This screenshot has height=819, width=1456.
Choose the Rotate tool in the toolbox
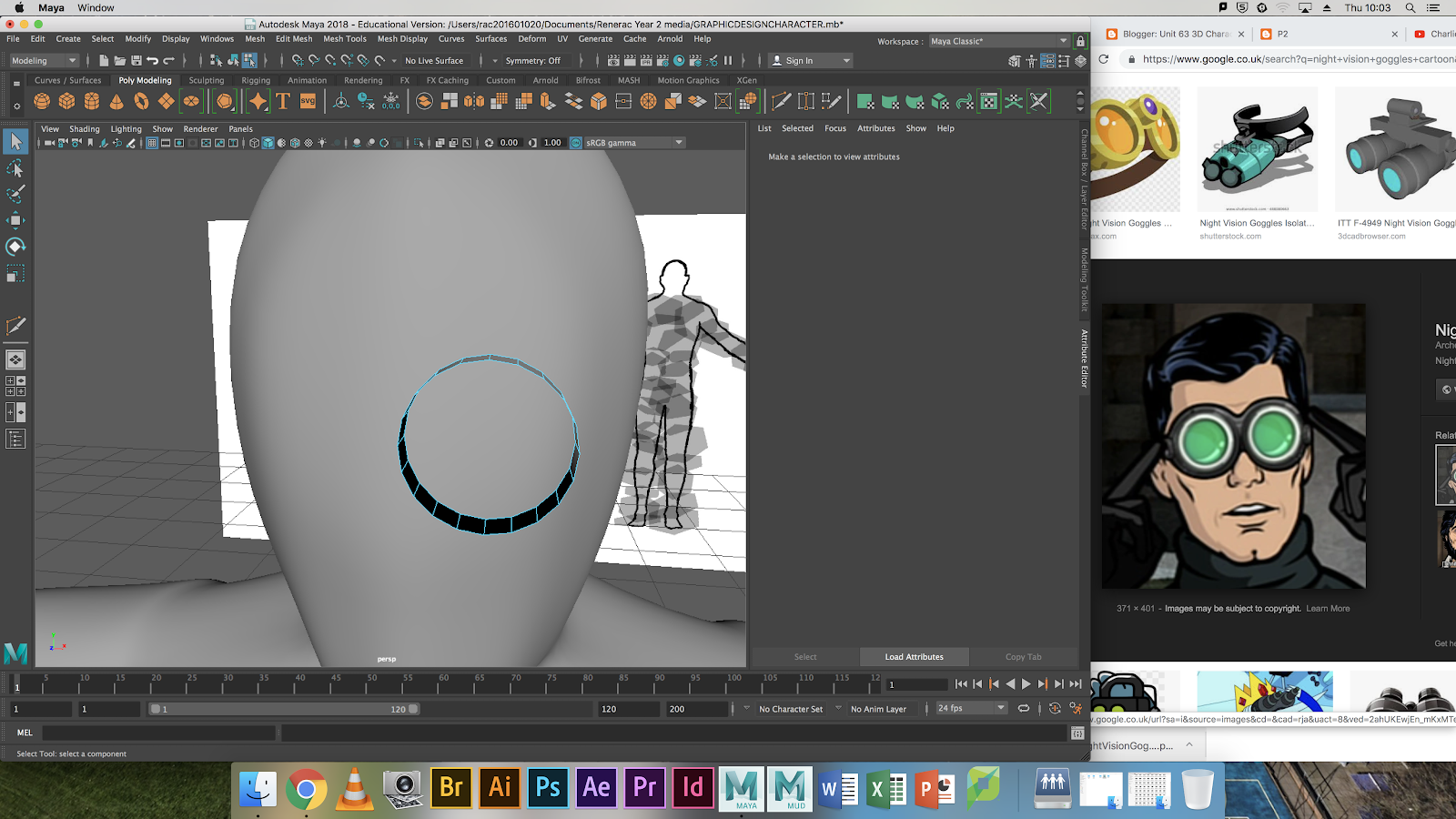tap(15, 247)
